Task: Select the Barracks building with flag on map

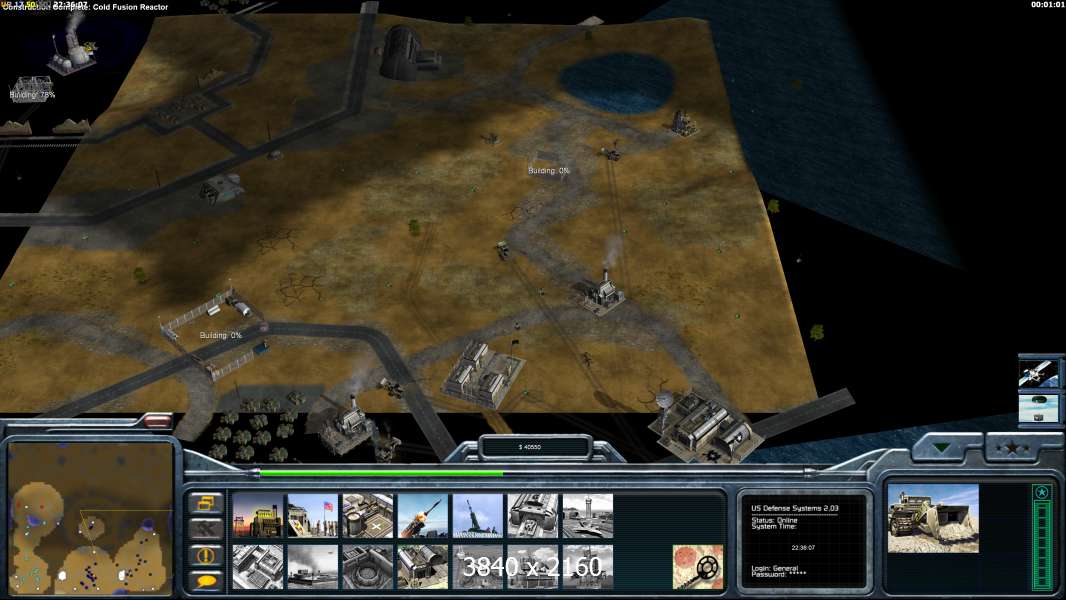Action: click(x=482, y=374)
